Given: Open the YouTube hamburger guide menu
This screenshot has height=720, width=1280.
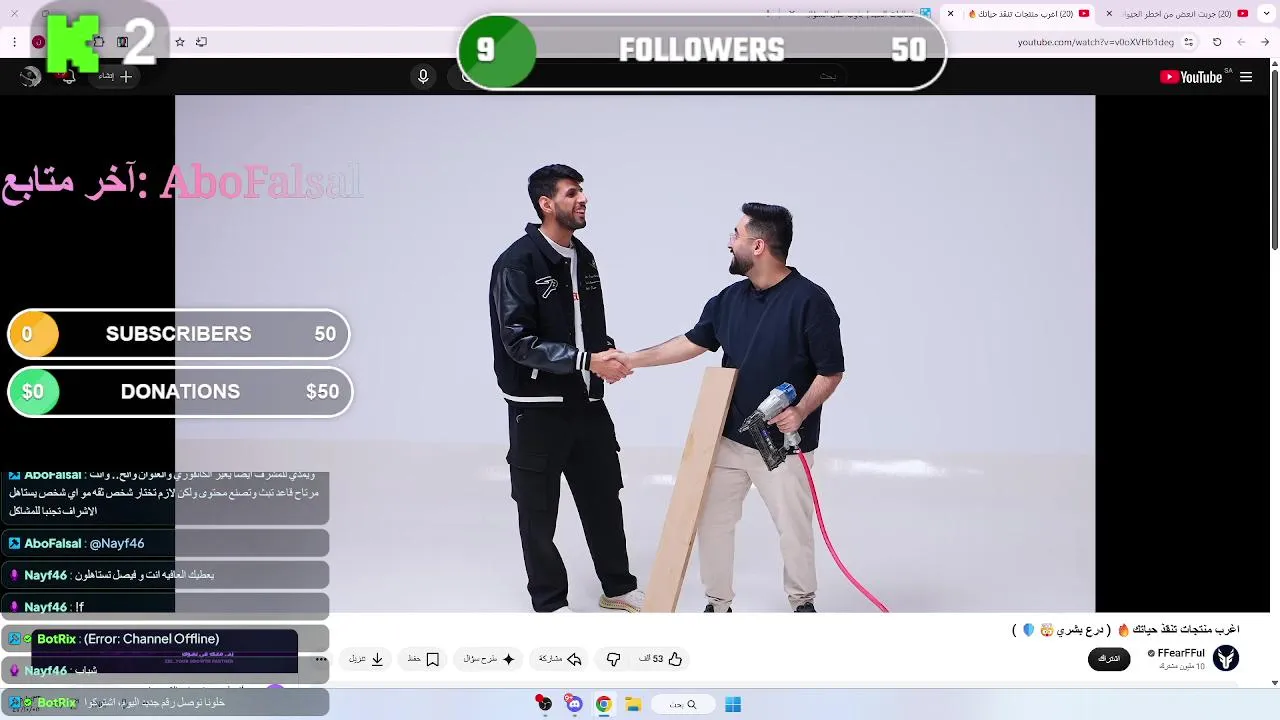Looking at the screenshot, I should click(1246, 77).
